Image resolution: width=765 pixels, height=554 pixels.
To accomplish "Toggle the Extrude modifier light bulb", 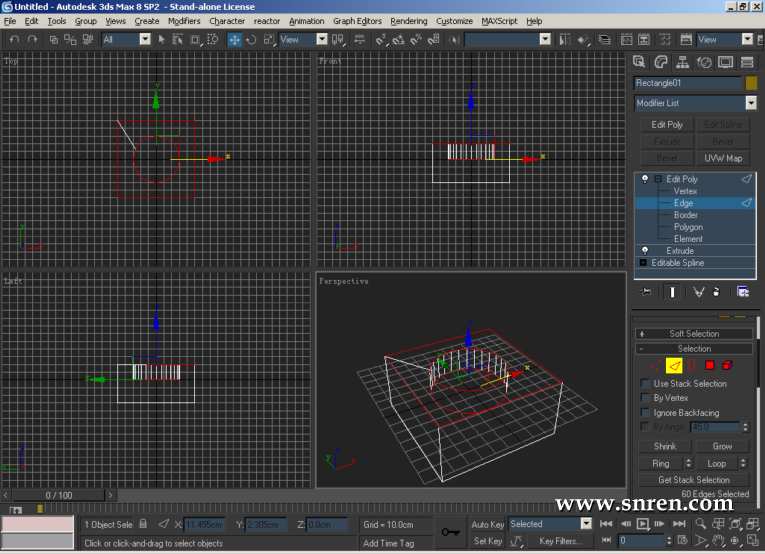I will pos(644,251).
